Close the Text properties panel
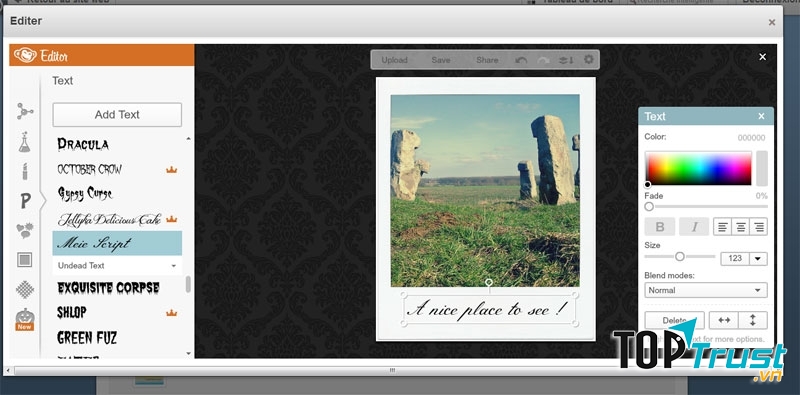 pyautogui.click(x=761, y=116)
